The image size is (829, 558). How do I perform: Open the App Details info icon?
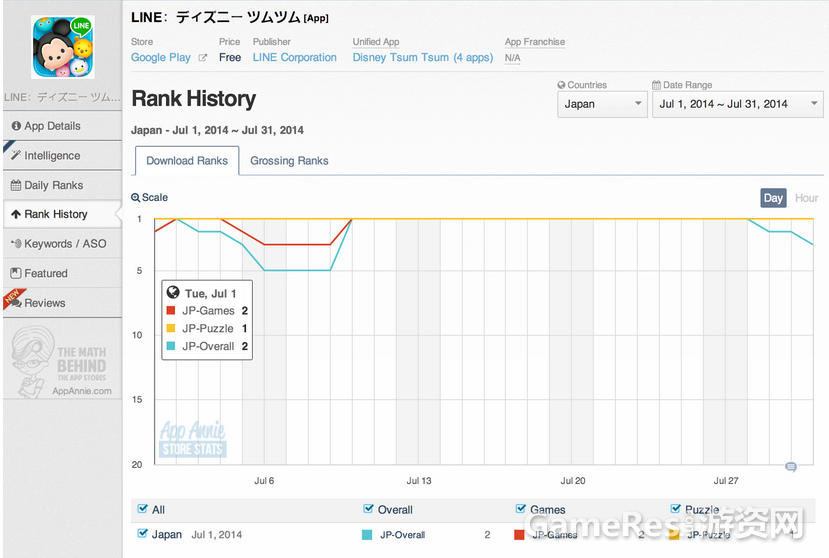tap(16, 126)
